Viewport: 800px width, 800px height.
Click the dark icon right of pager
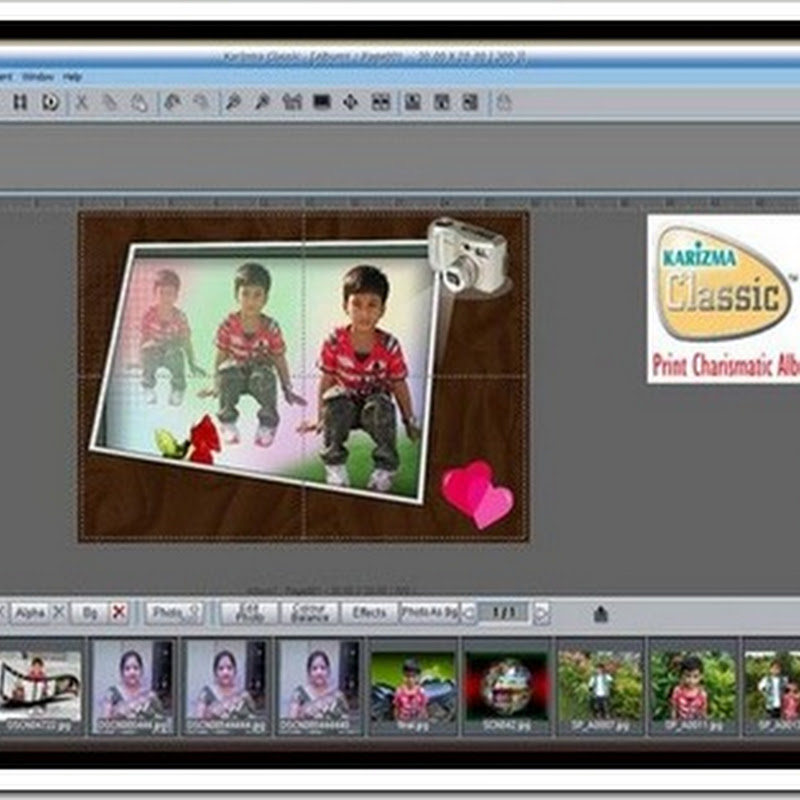(601, 613)
